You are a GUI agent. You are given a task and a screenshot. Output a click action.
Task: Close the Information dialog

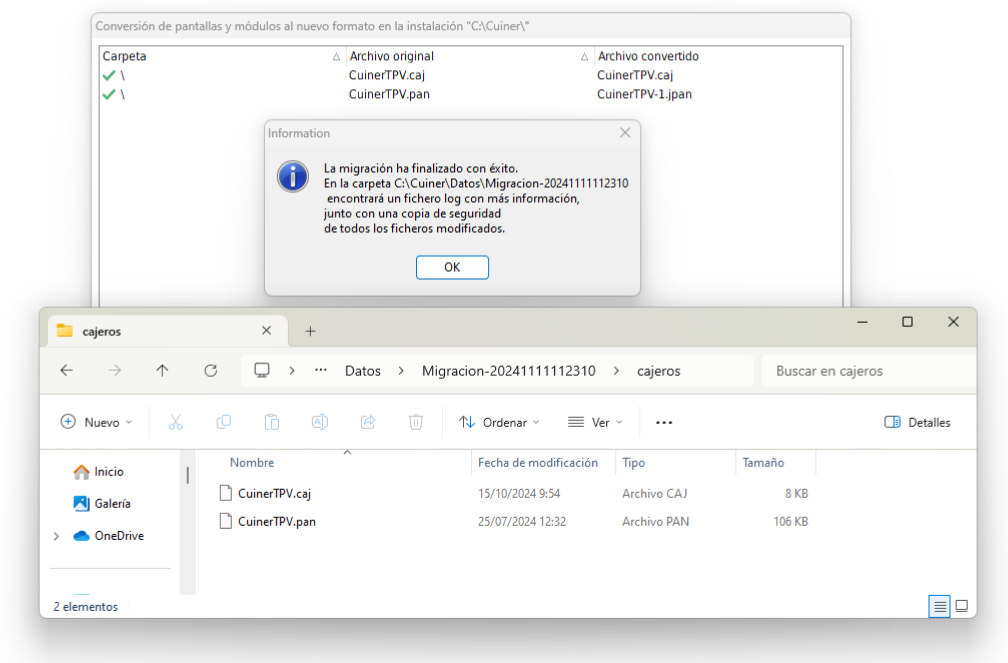[625, 132]
